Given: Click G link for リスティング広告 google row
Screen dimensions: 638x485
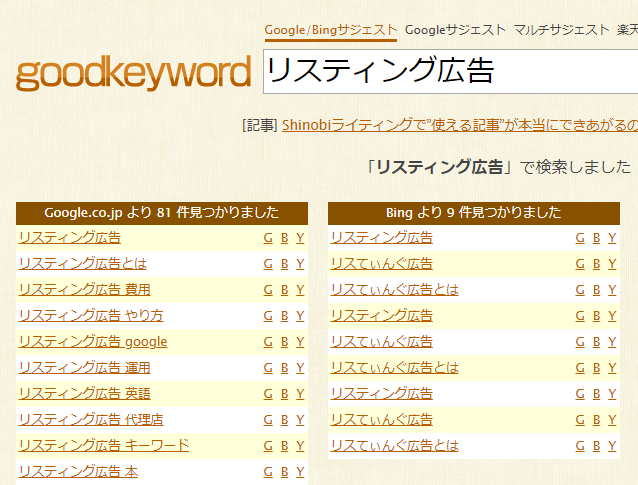Looking at the screenshot, I should [x=268, y=342].
